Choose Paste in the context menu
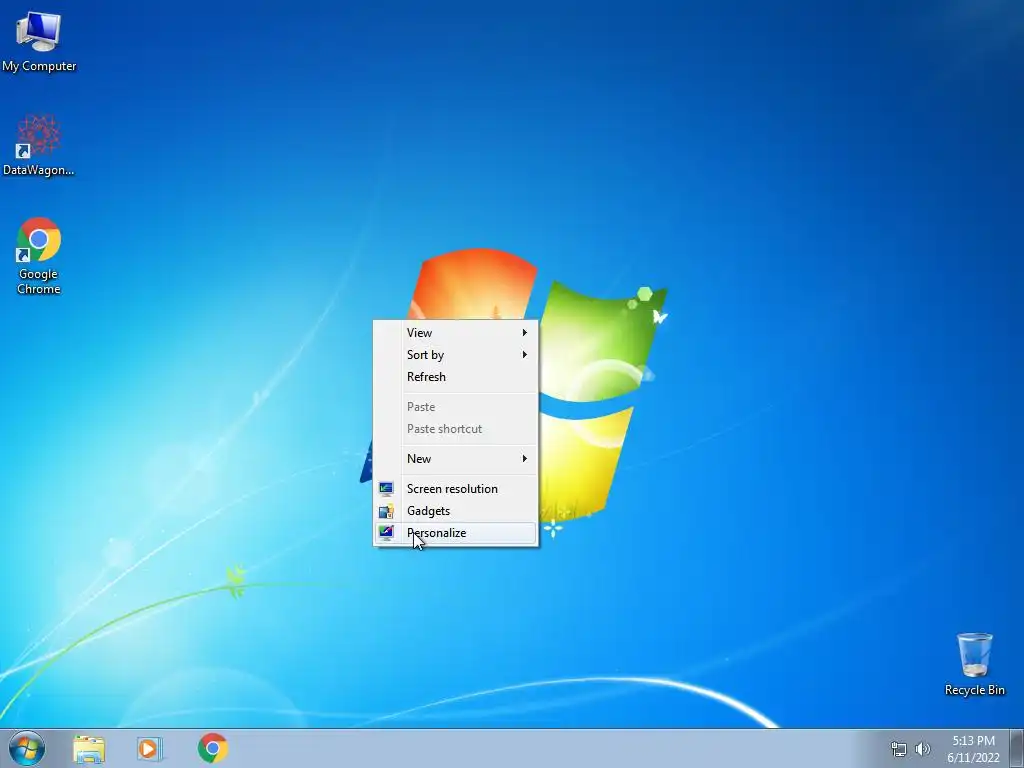Screen dimensions: 1024x768 click(456, 407)
